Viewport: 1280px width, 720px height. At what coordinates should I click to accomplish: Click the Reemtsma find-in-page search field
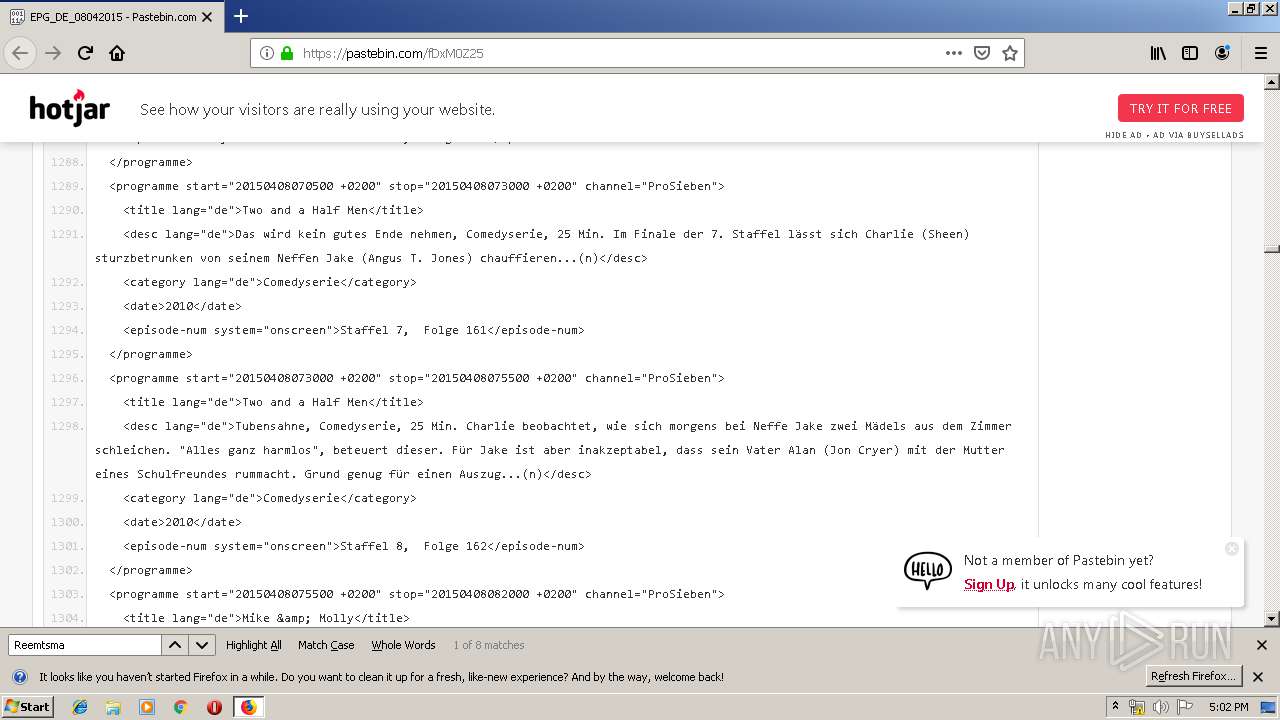pos(85,645)
